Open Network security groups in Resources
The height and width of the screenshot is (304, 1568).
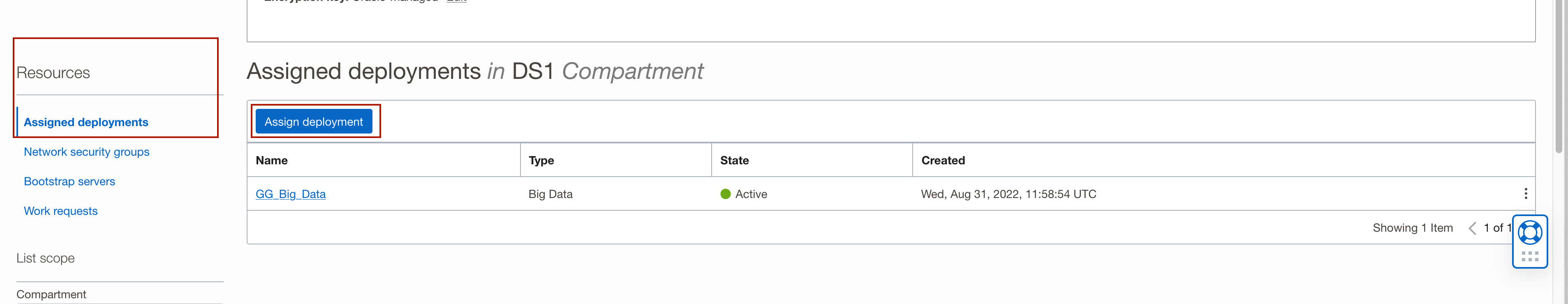(86, 152)
